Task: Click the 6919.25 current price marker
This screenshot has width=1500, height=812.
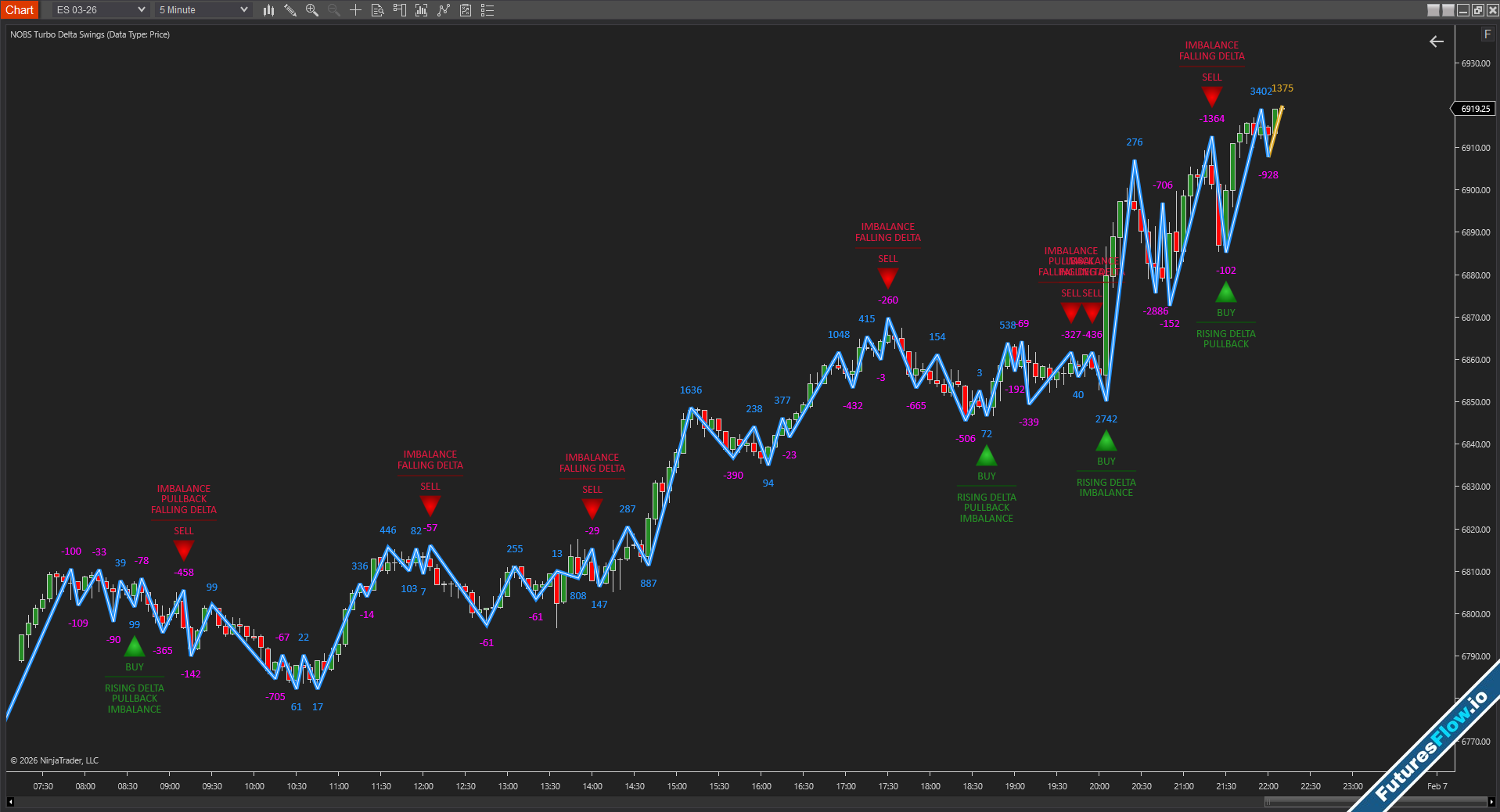Action: [1475, 109]
